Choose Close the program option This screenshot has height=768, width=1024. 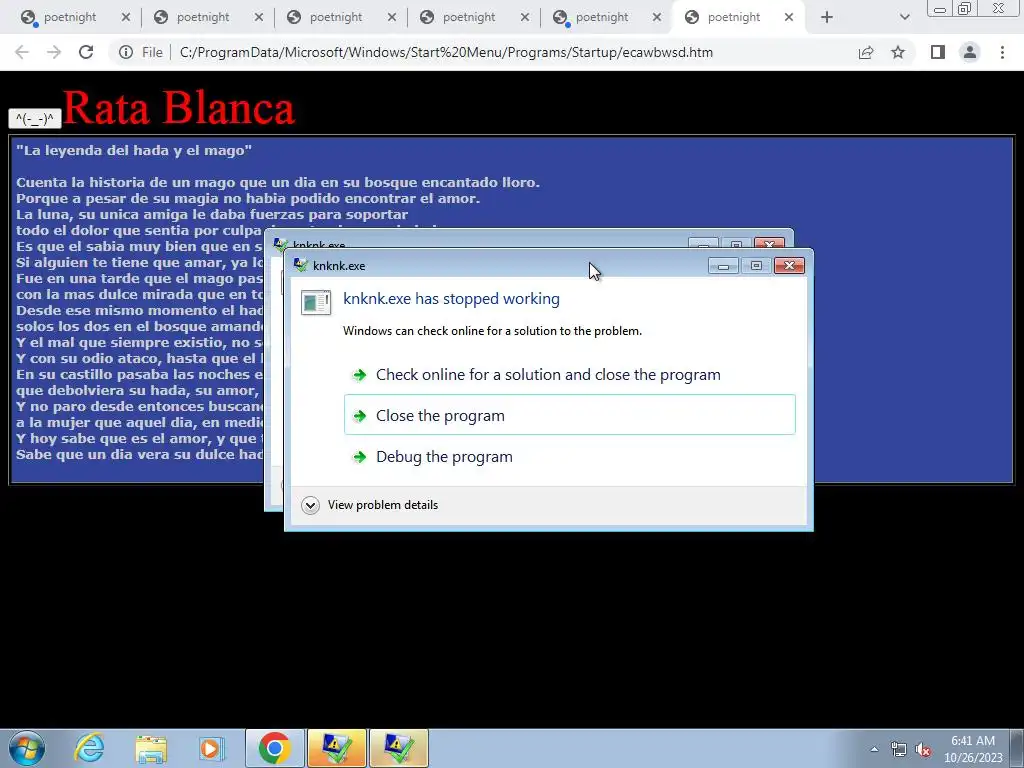pos(569,415)
